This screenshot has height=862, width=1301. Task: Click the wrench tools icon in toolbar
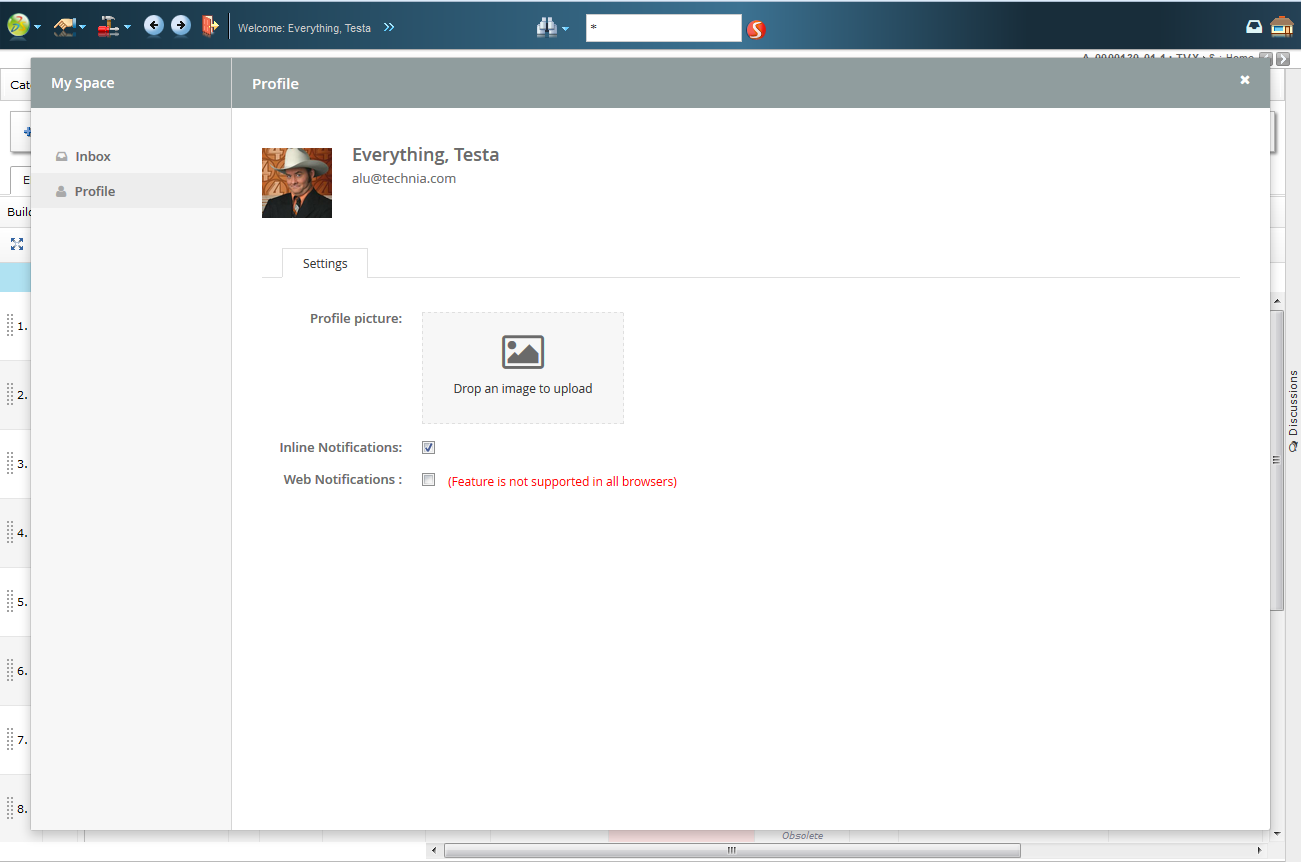108,27
